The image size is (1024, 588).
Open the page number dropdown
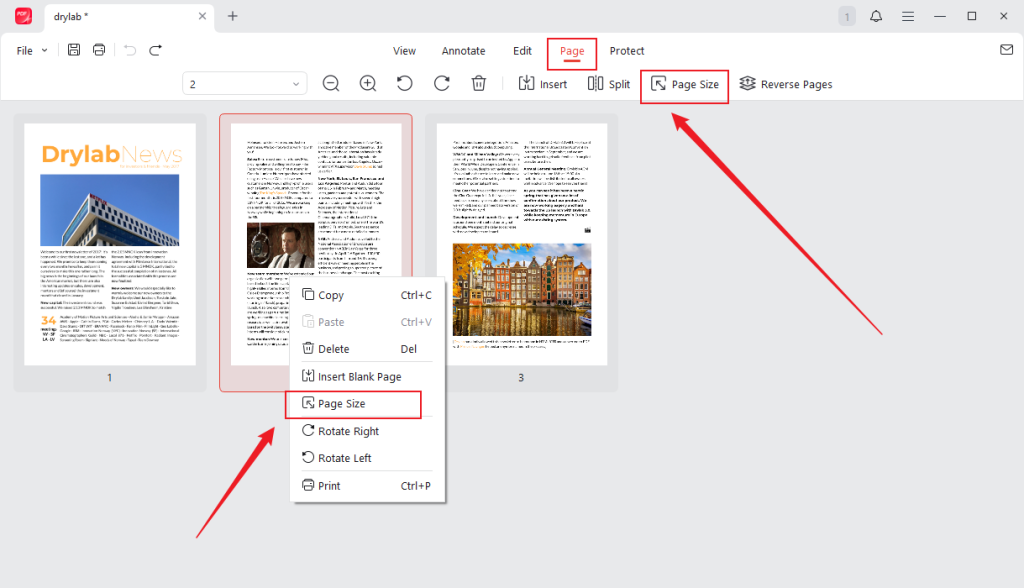point(243,84)
